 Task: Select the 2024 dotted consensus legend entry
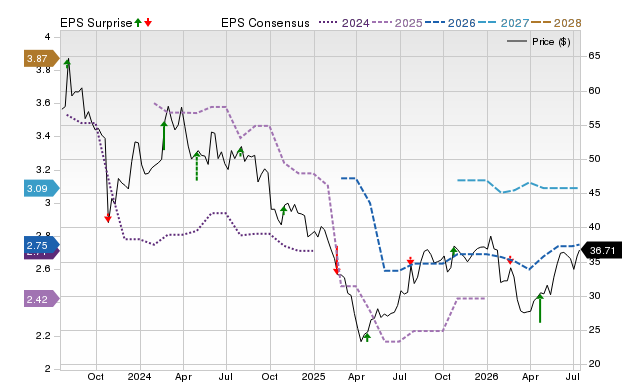[344, 23]
